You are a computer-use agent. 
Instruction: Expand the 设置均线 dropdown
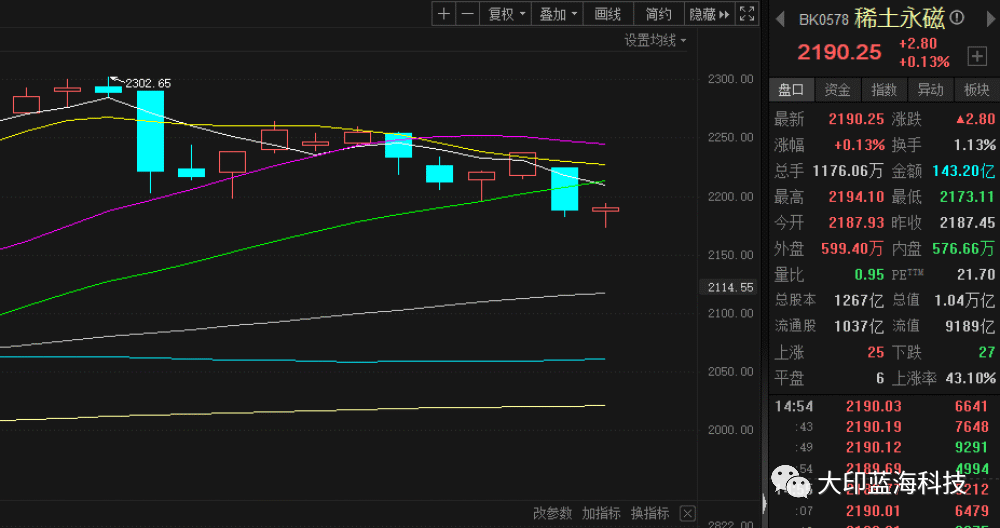point(656,40)
